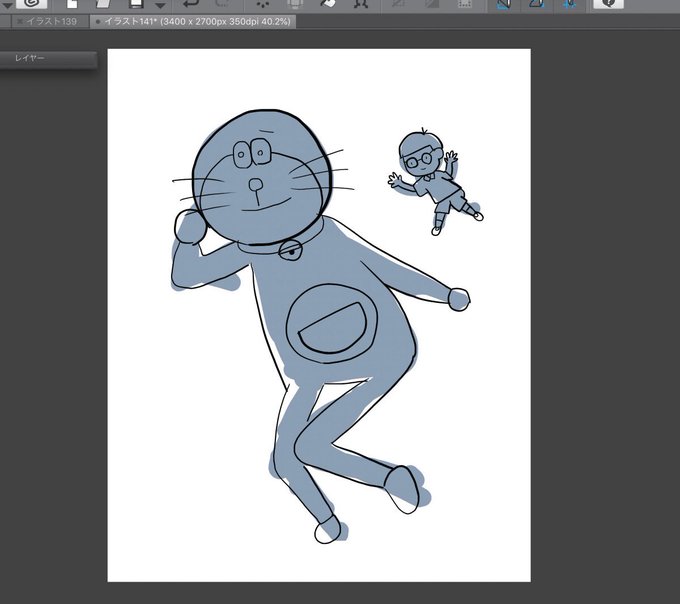
Task: Click the Save document icon
Action: click(x=136, y=3)
